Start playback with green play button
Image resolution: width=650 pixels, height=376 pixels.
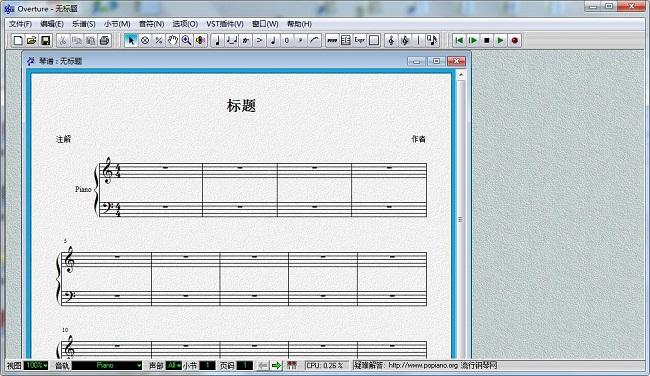coord(500,40)
